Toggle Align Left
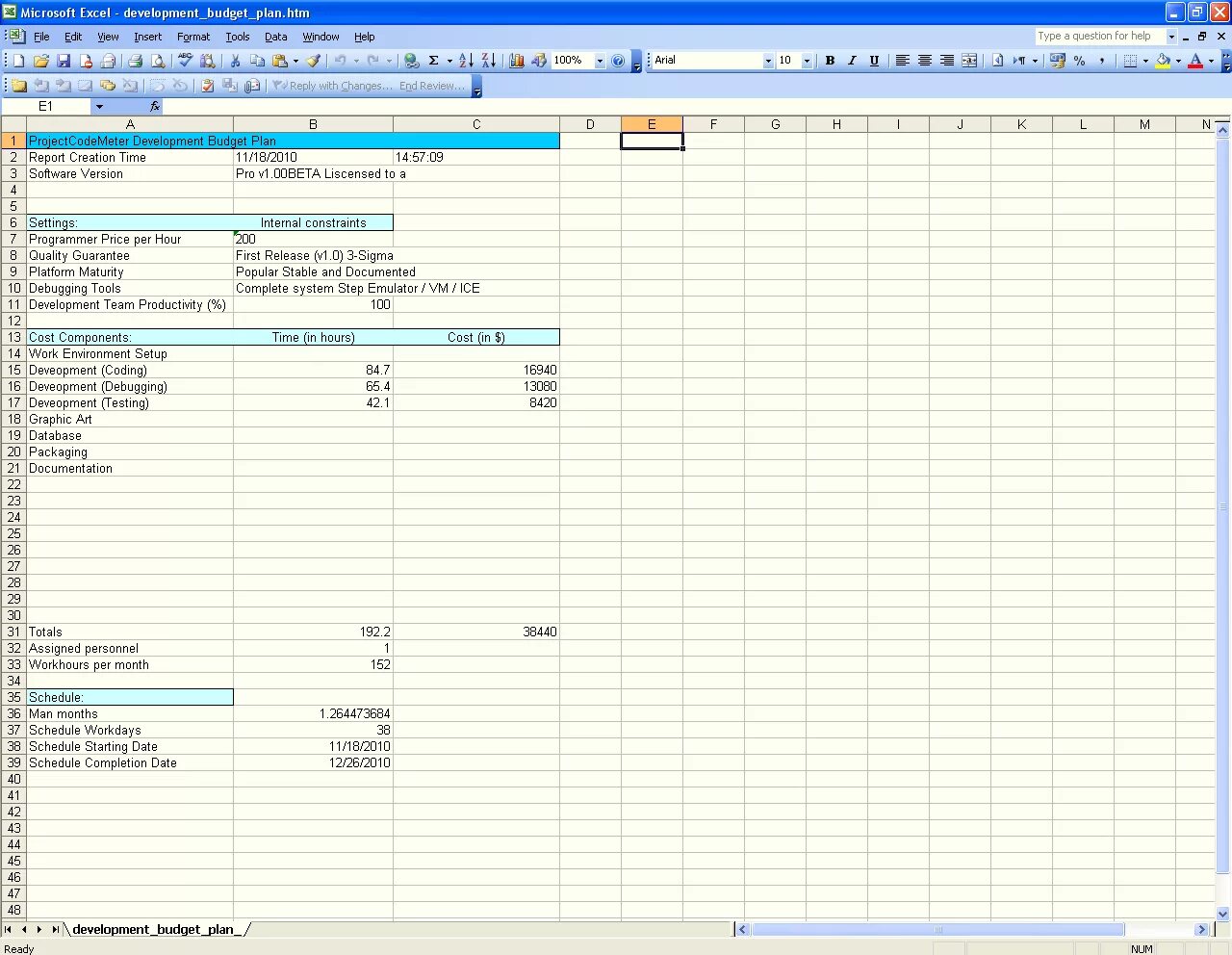The width and height of the screenshot is (1232, 955). tap(903, 61)
